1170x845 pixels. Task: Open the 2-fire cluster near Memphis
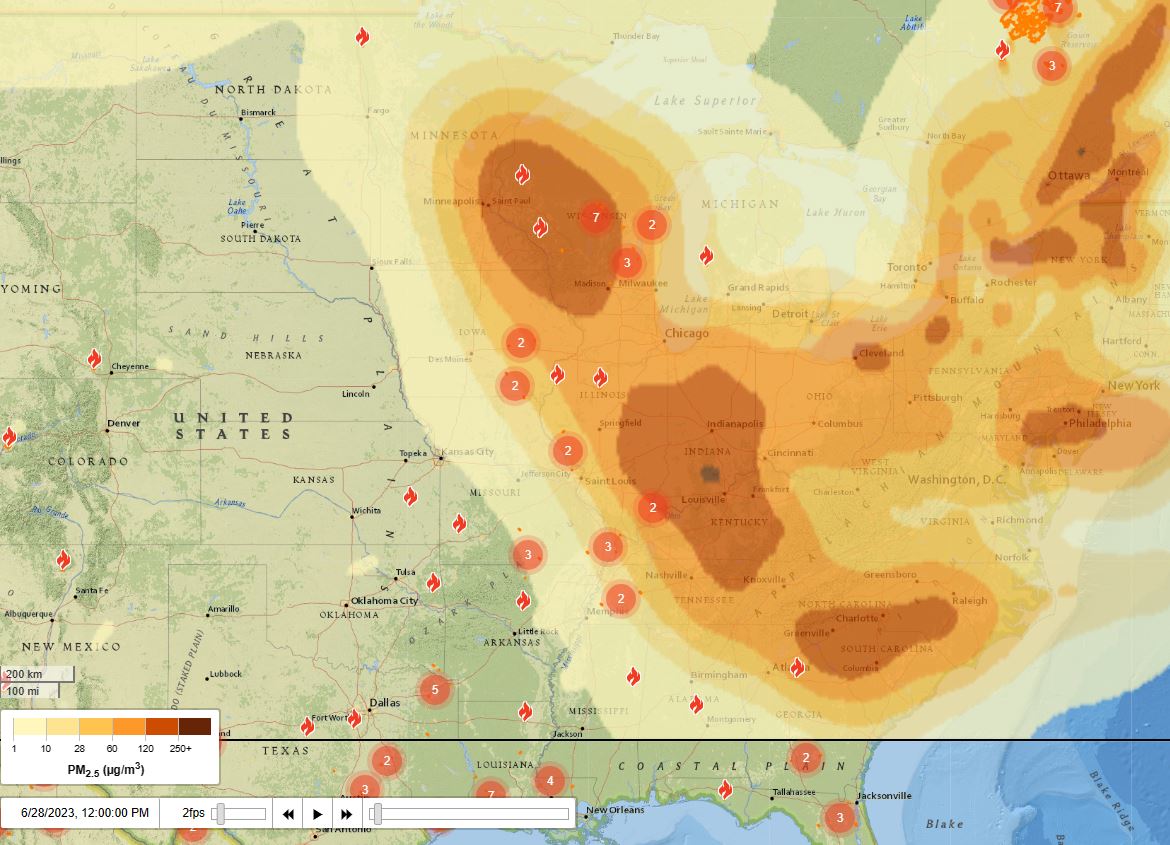click(621, 599)
